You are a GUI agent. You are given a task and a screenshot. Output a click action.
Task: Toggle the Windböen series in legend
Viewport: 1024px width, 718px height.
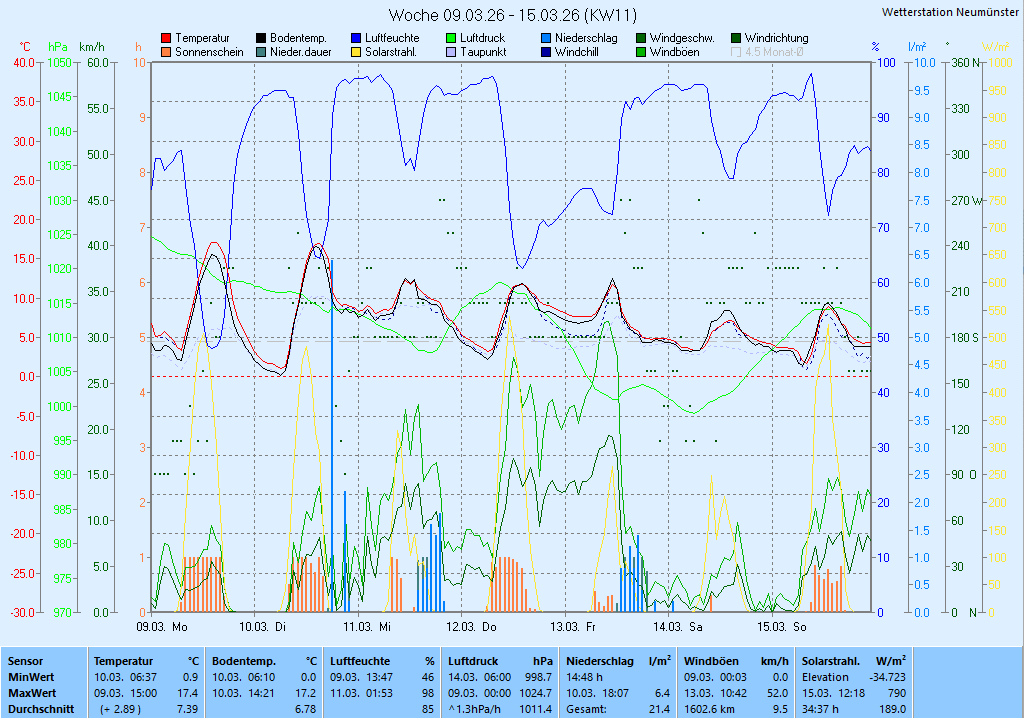coord(641,52)
